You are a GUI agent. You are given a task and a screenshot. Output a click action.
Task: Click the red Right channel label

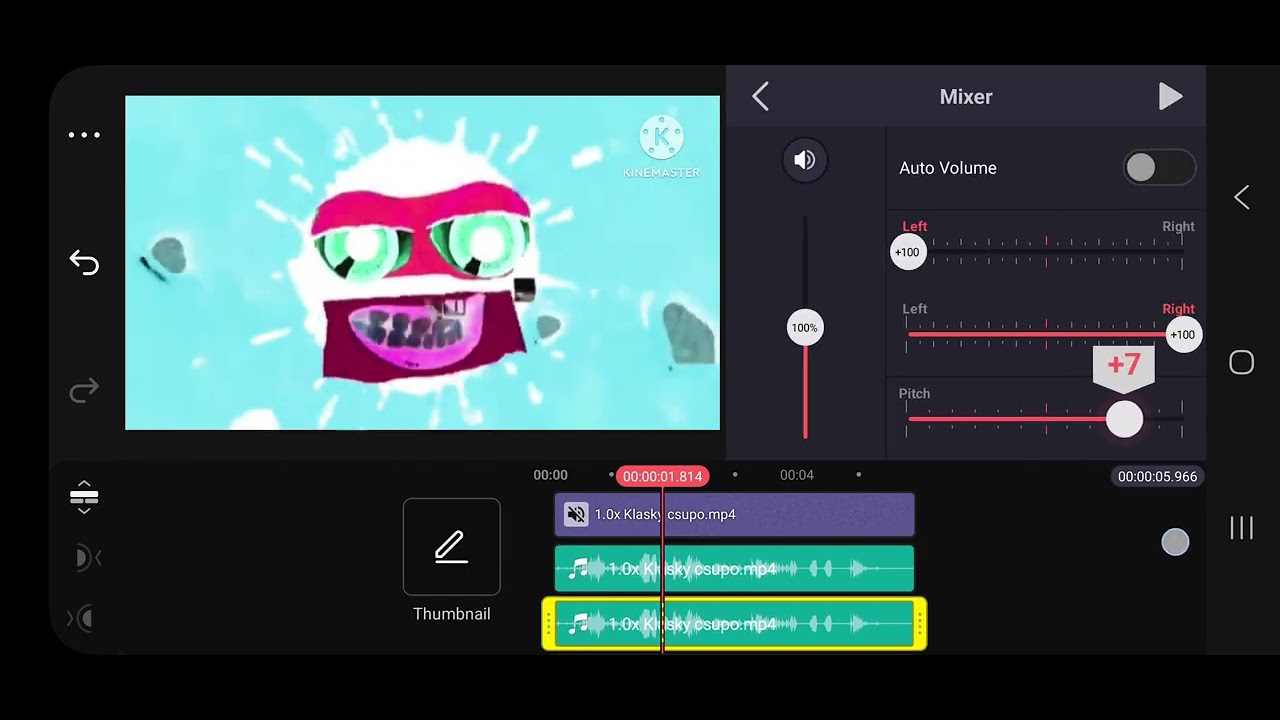click(1178, 309)
